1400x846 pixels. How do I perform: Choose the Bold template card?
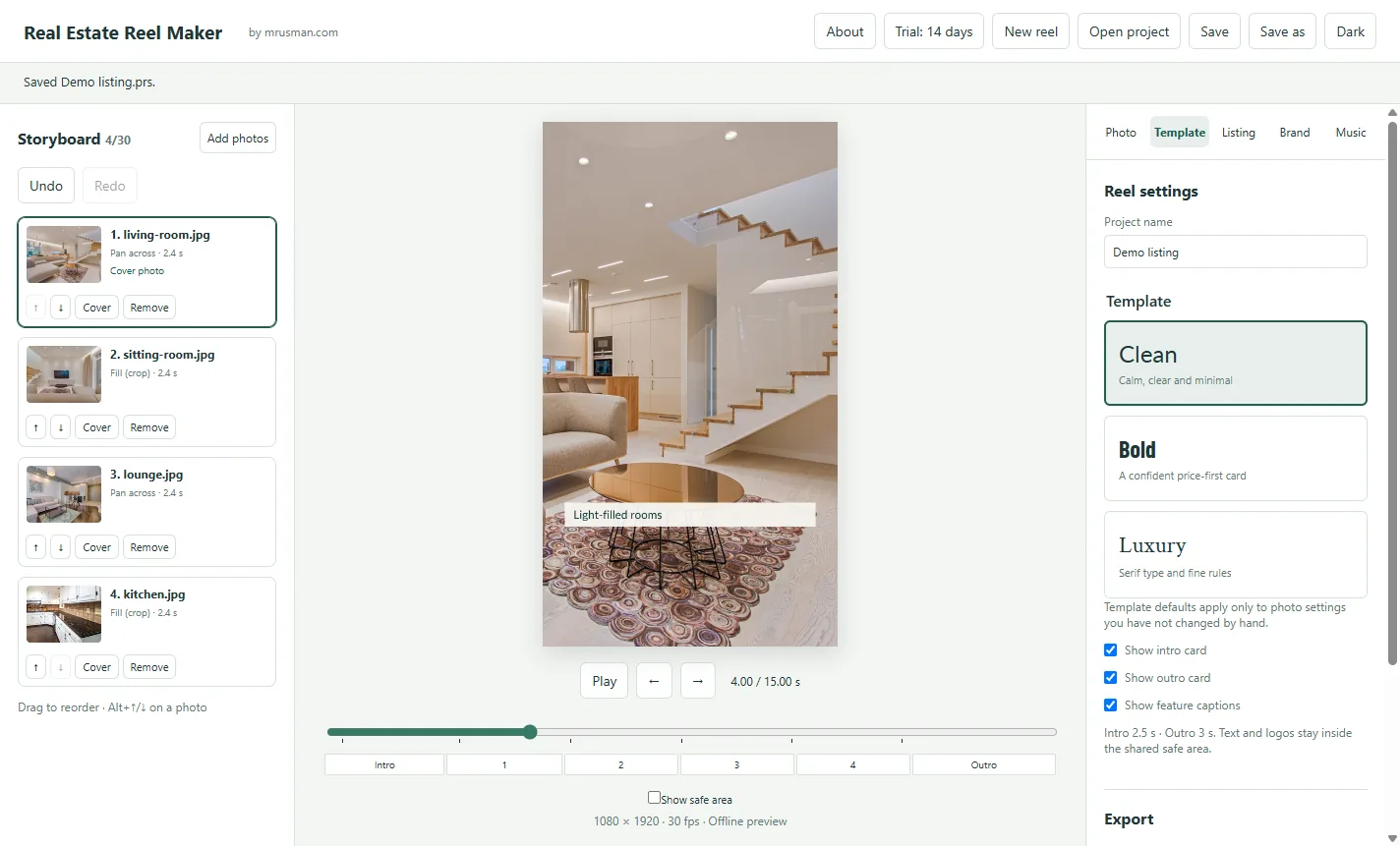1236,459
